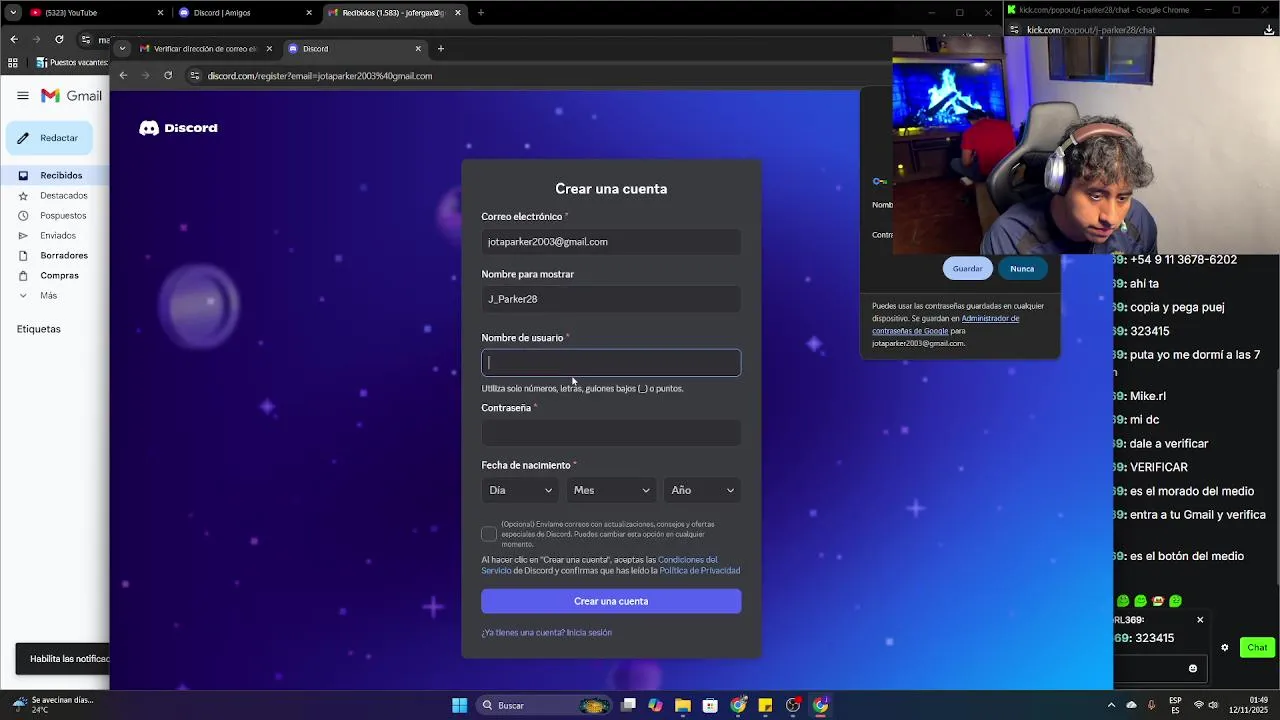Open the Año dropdown
The height and width of the screenshot is (720, 1280).
702,490
